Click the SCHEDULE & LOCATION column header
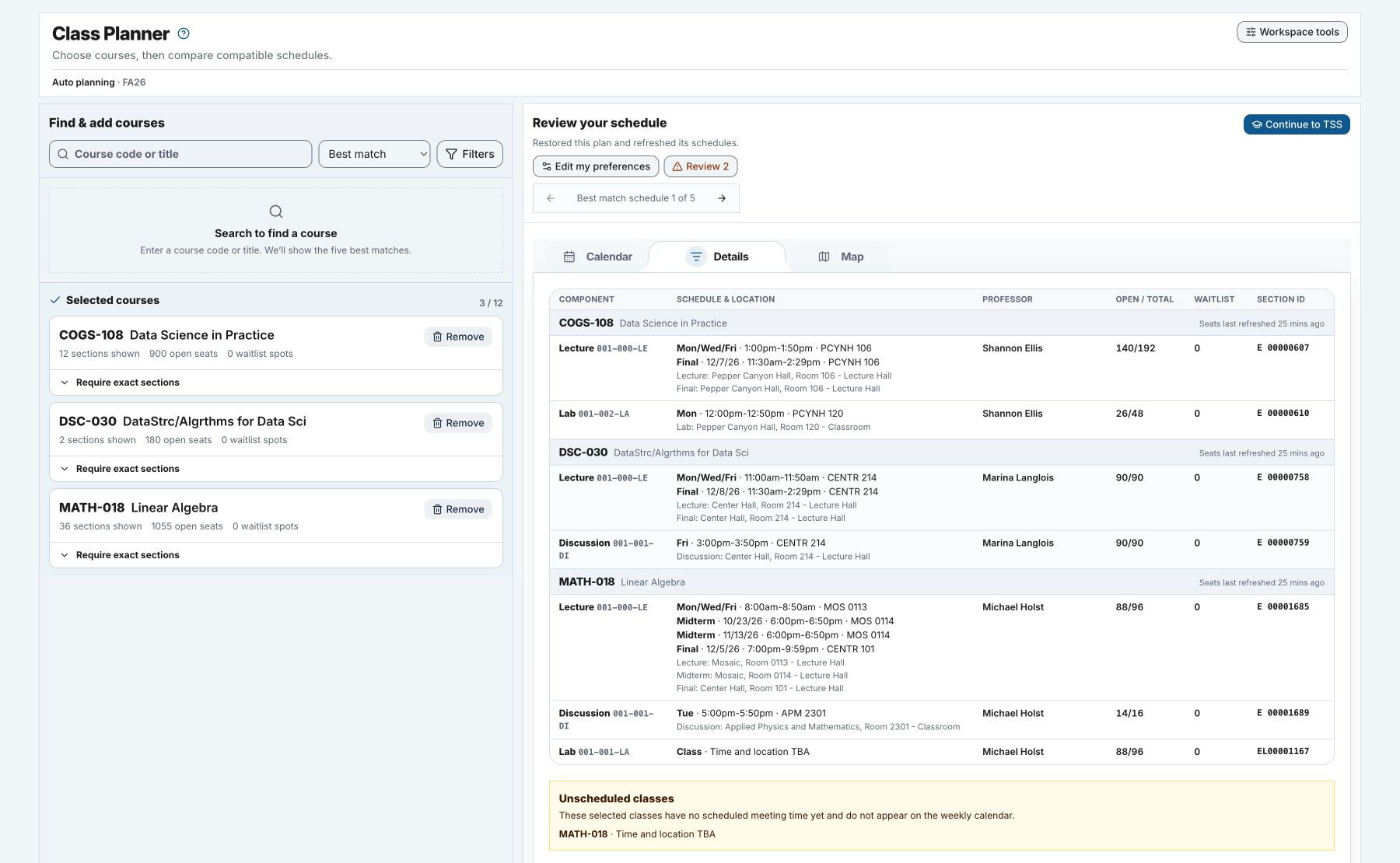This screenshot has height=863, width=1400. click(x=726, y=299)
